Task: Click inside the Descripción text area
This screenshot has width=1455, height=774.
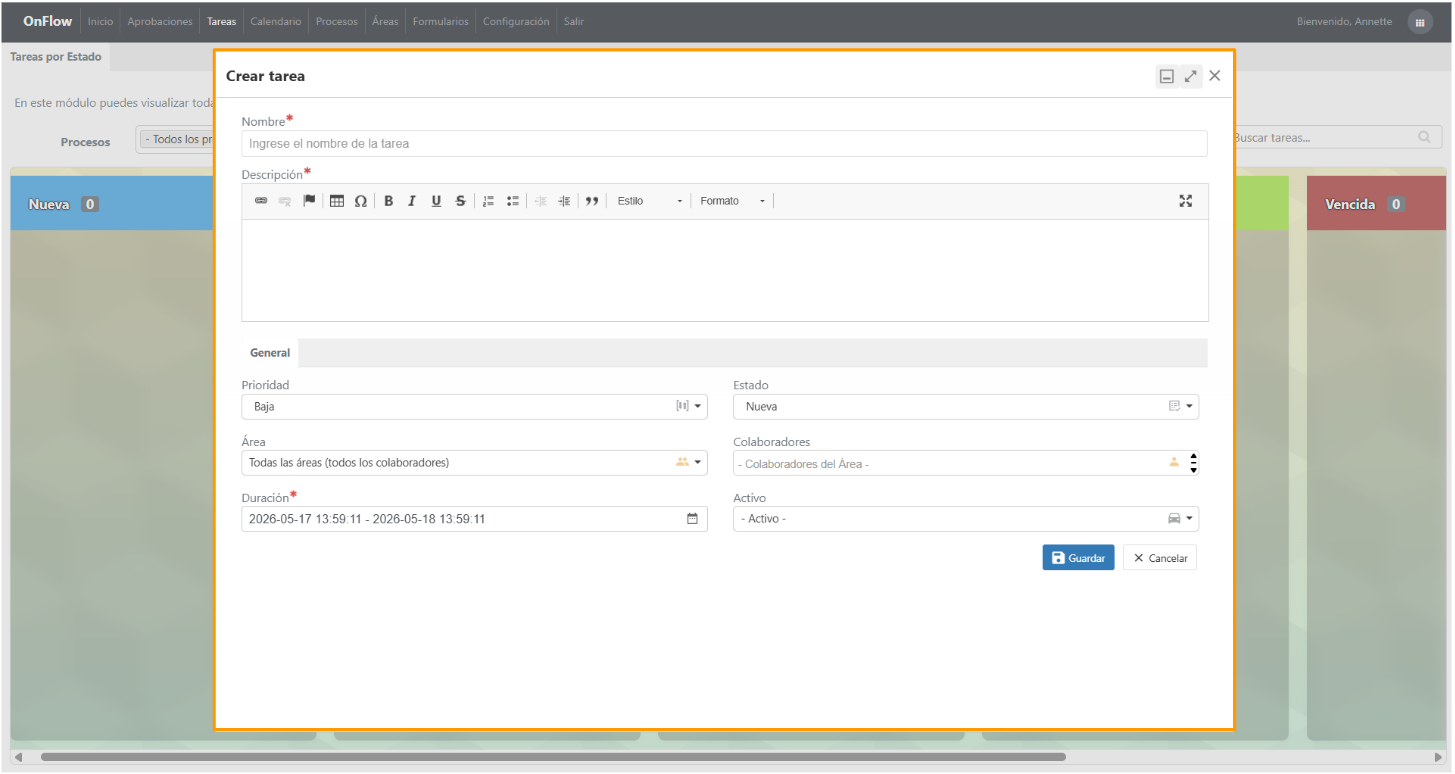Action: pyautogui.click(x=724, y=270)
